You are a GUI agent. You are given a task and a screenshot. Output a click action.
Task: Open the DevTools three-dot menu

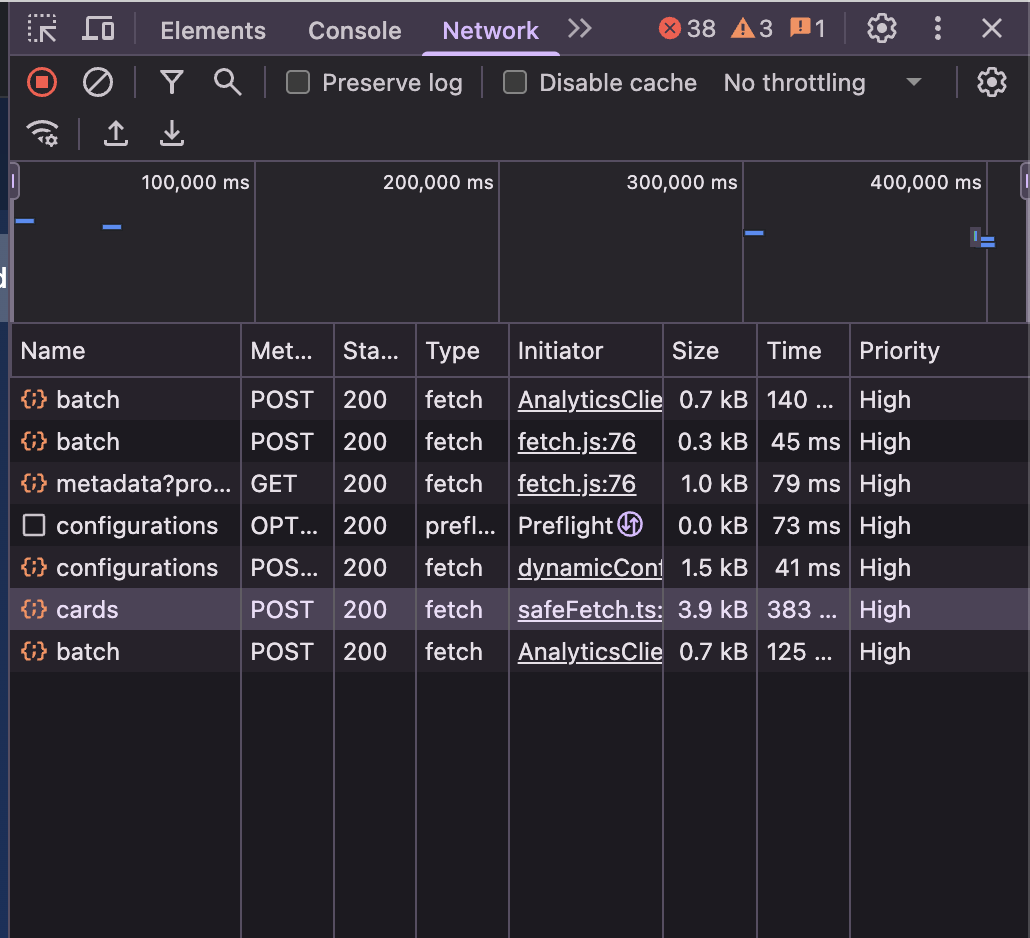pos(937,29)
